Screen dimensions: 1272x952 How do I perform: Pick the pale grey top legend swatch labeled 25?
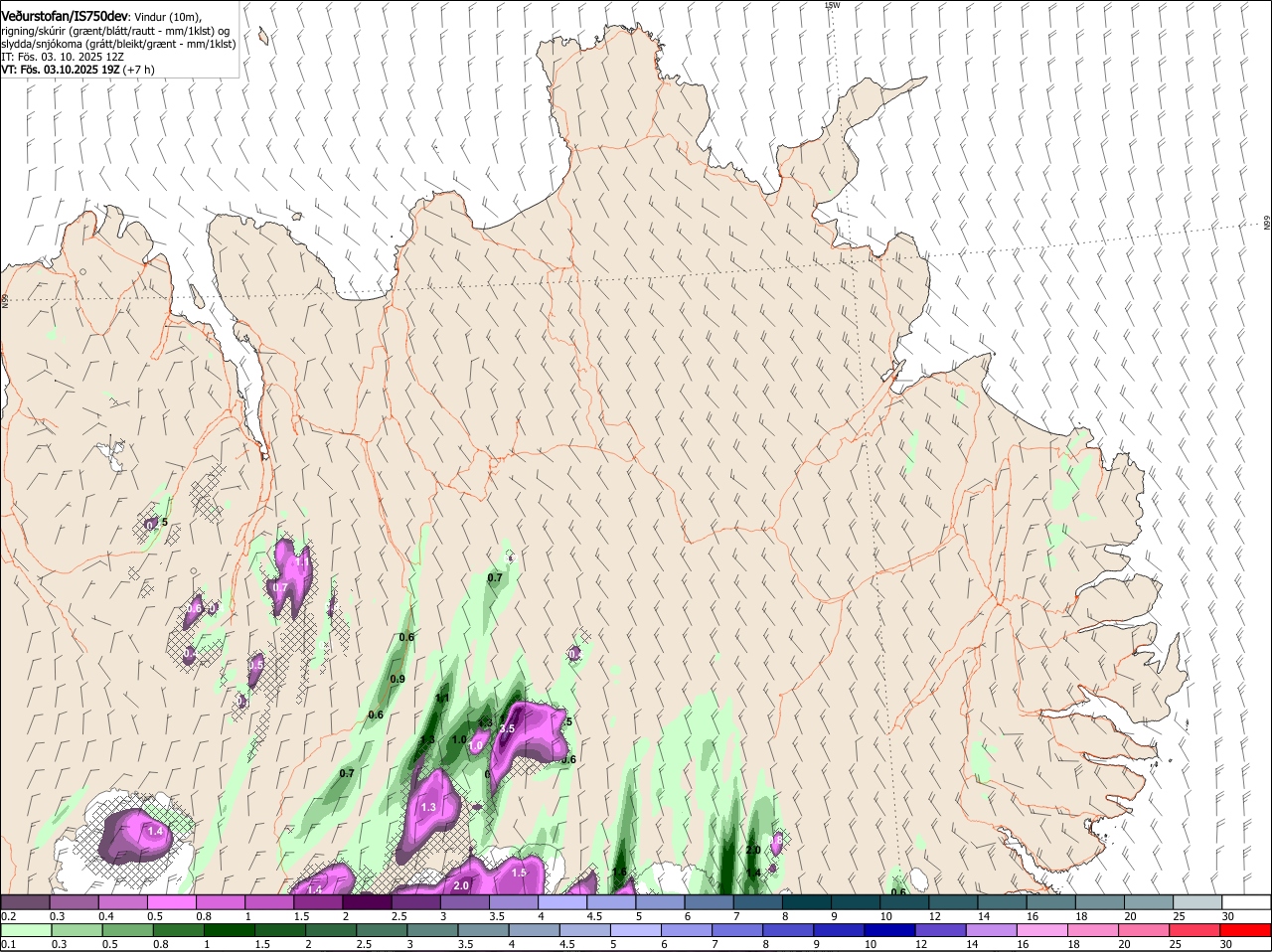click(1197, 901)
